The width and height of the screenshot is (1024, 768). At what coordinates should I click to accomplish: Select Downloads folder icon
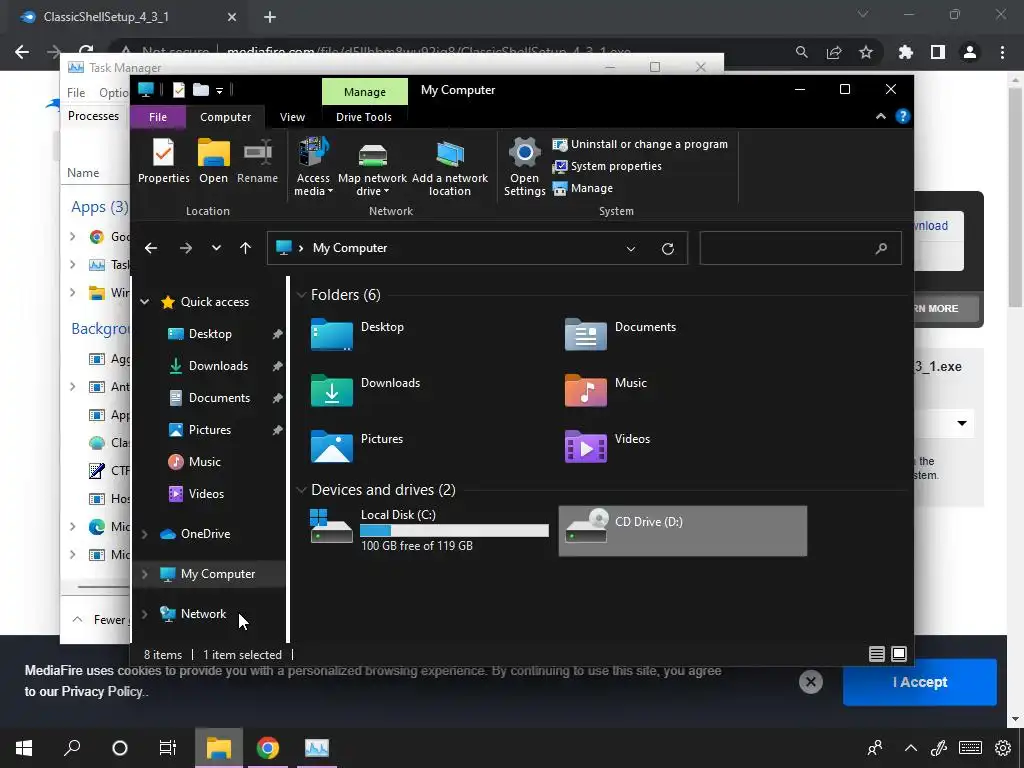pos(332,390)
